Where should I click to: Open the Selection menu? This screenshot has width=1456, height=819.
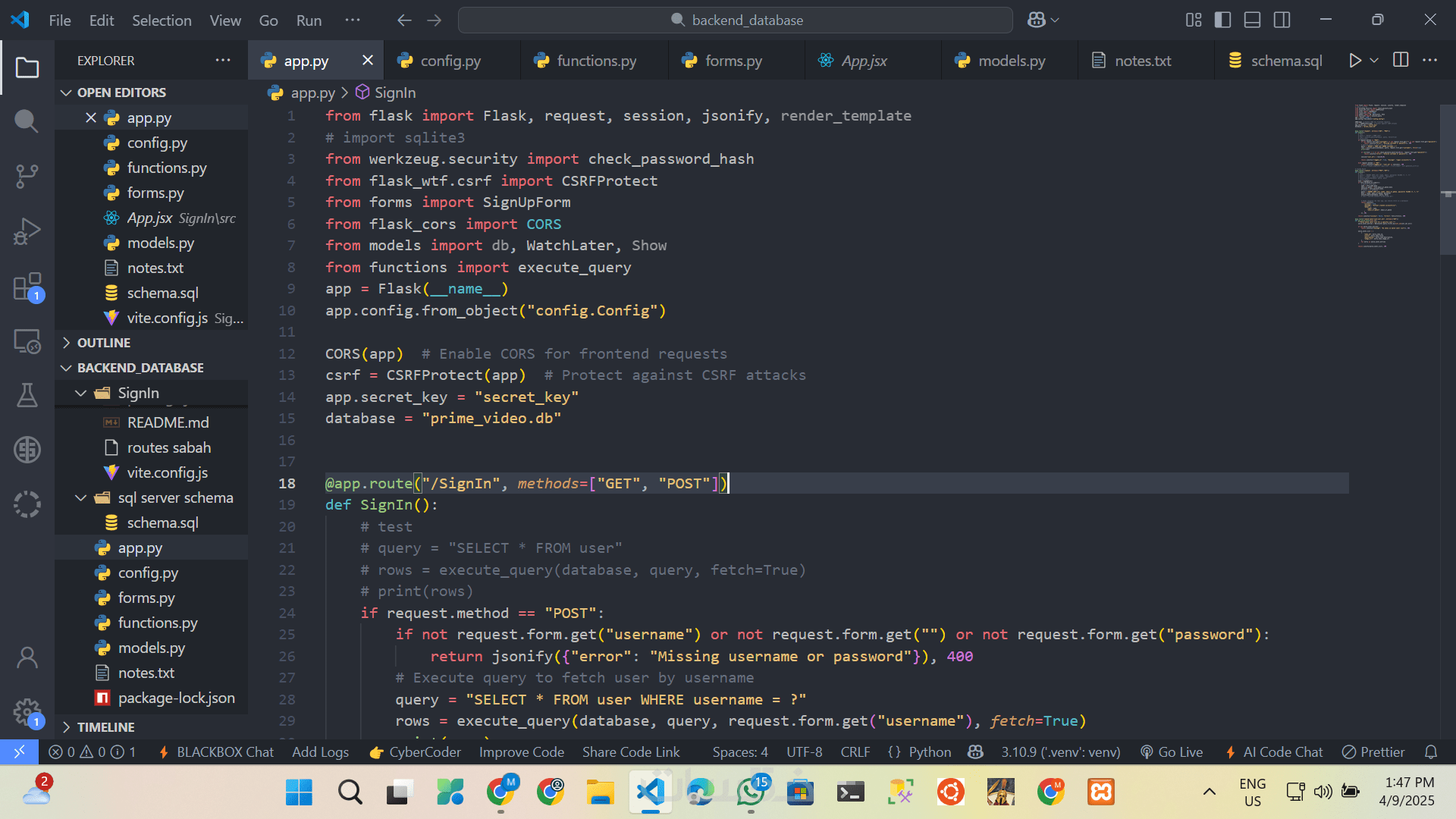click(x=162, y=20)
